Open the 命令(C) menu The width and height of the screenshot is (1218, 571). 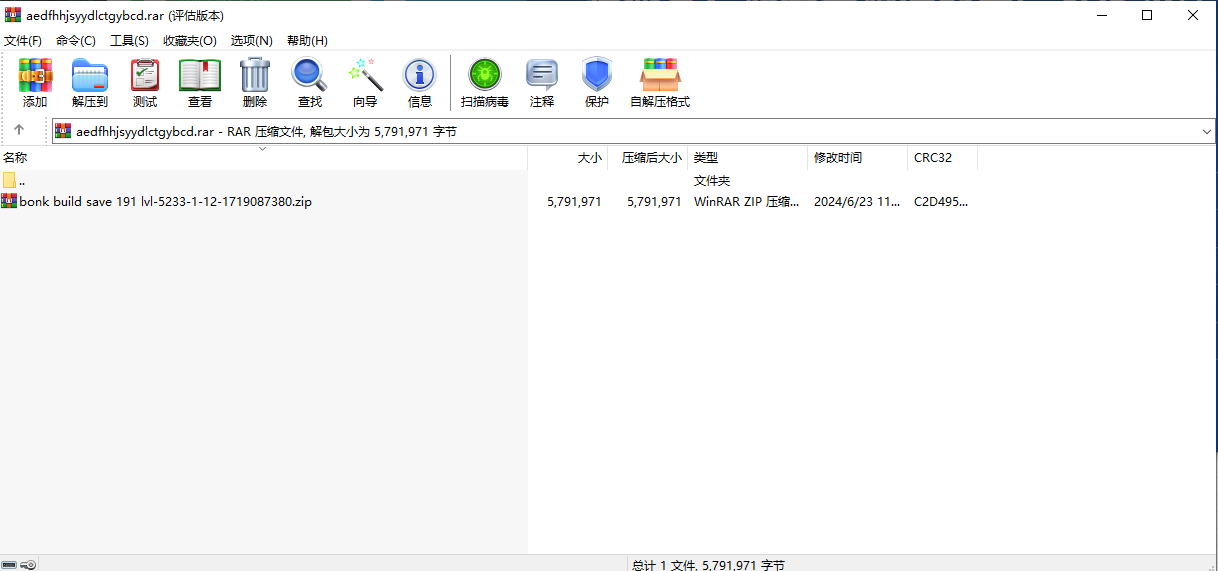point(76,41)
